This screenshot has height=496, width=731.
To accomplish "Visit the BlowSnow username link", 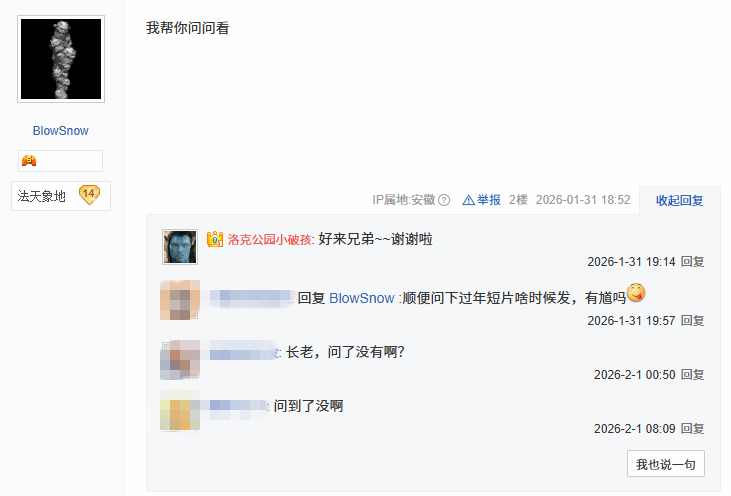I will 61,131.
